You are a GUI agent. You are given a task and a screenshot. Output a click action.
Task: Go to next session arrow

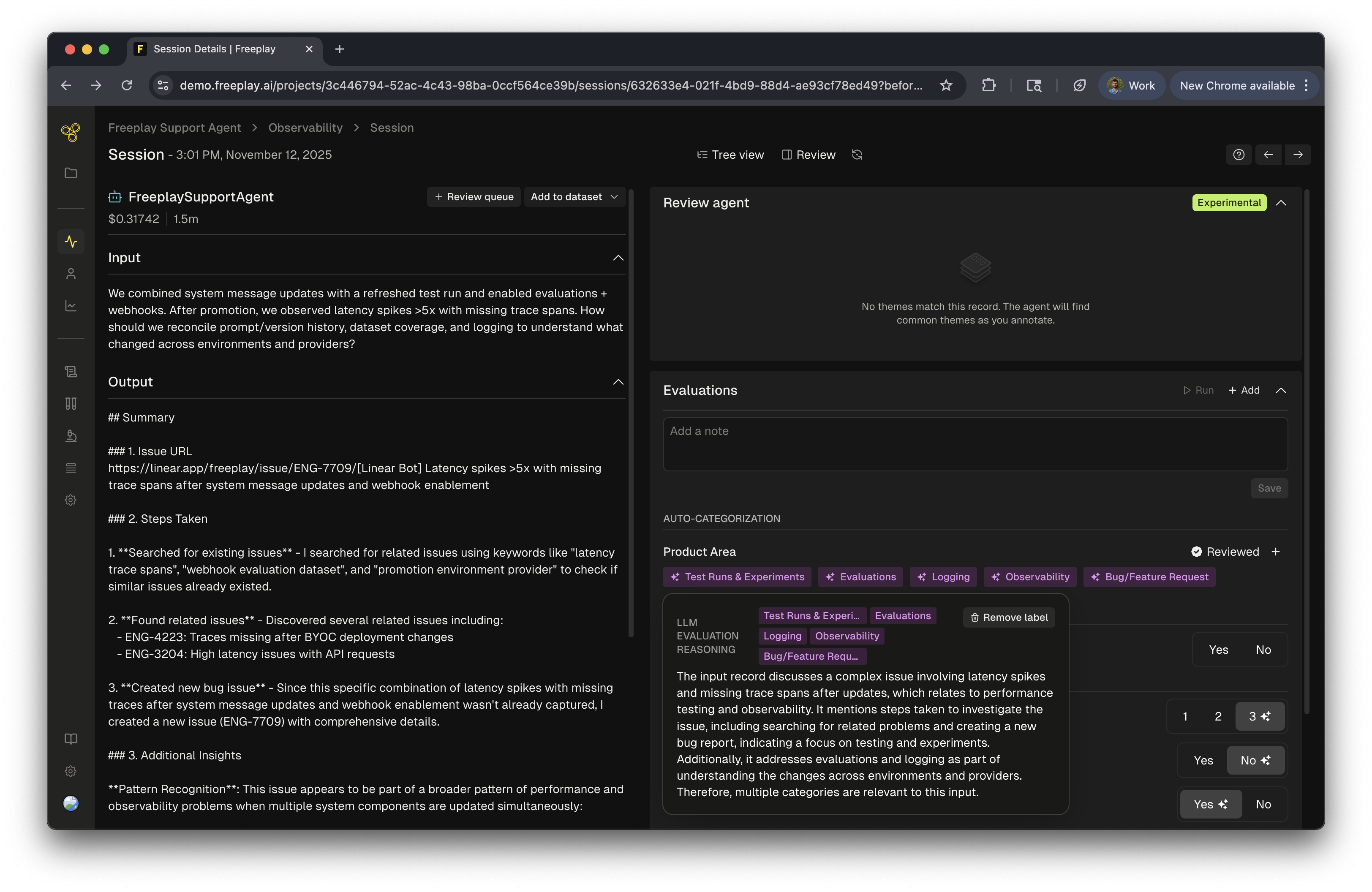coord(1298,155)
